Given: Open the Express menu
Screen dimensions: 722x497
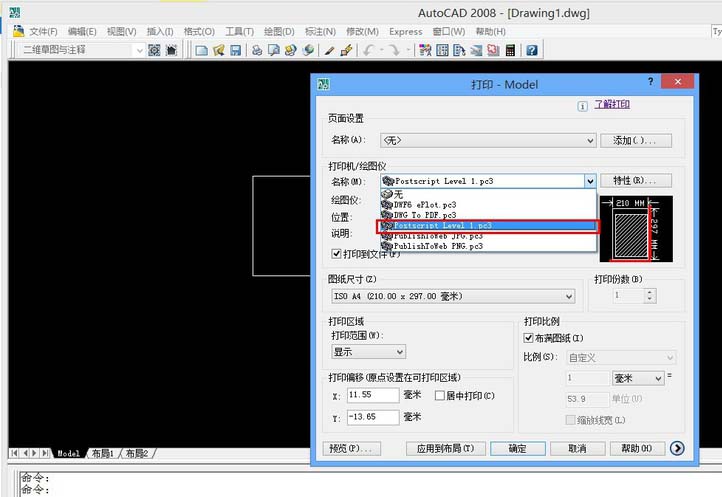Looking at the screenshot, I should click(x=405, y=31).
